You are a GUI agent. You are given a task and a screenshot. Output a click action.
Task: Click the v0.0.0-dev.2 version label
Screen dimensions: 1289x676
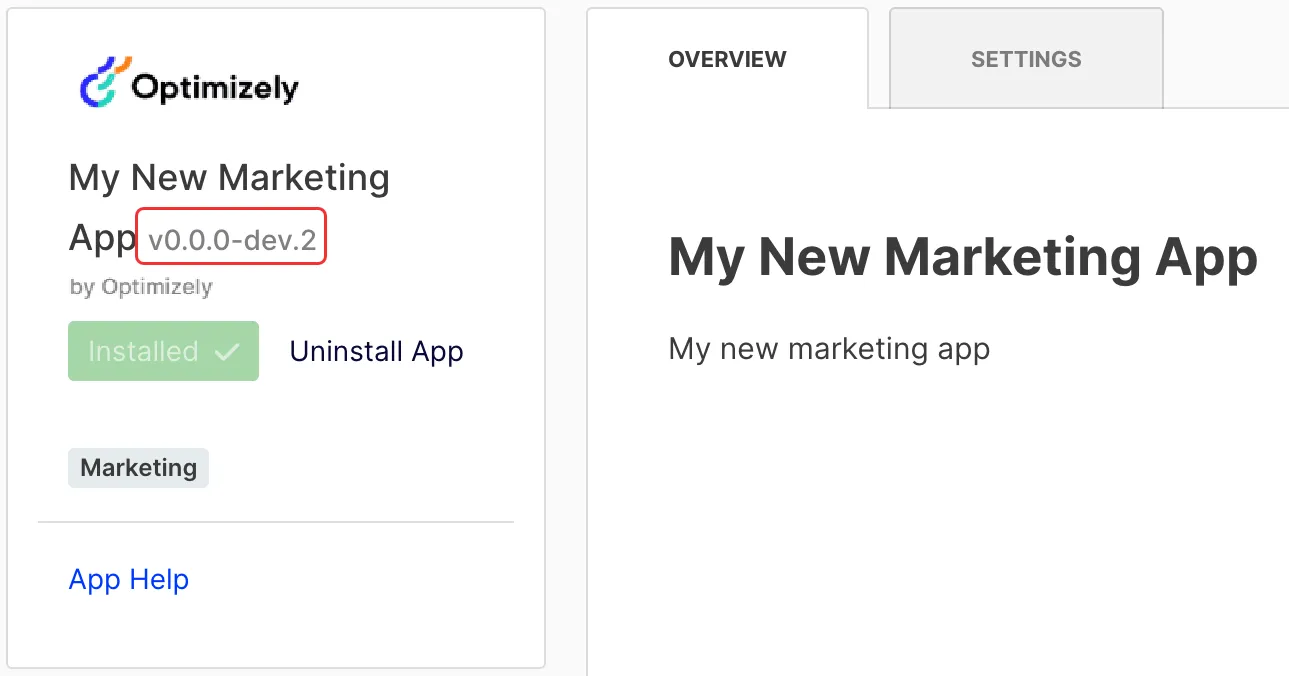(x=232, y=238)
